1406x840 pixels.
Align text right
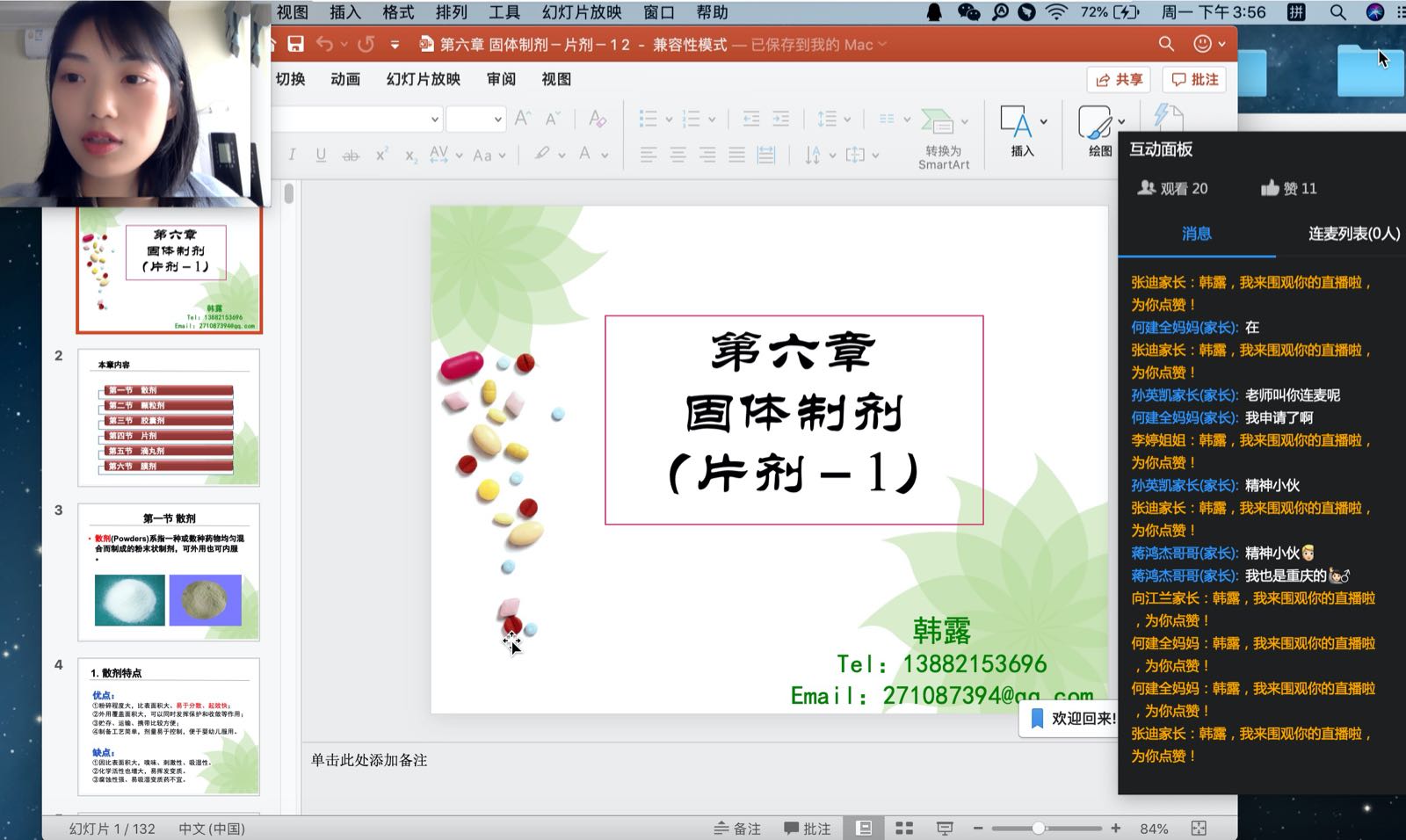pos(707,156)
